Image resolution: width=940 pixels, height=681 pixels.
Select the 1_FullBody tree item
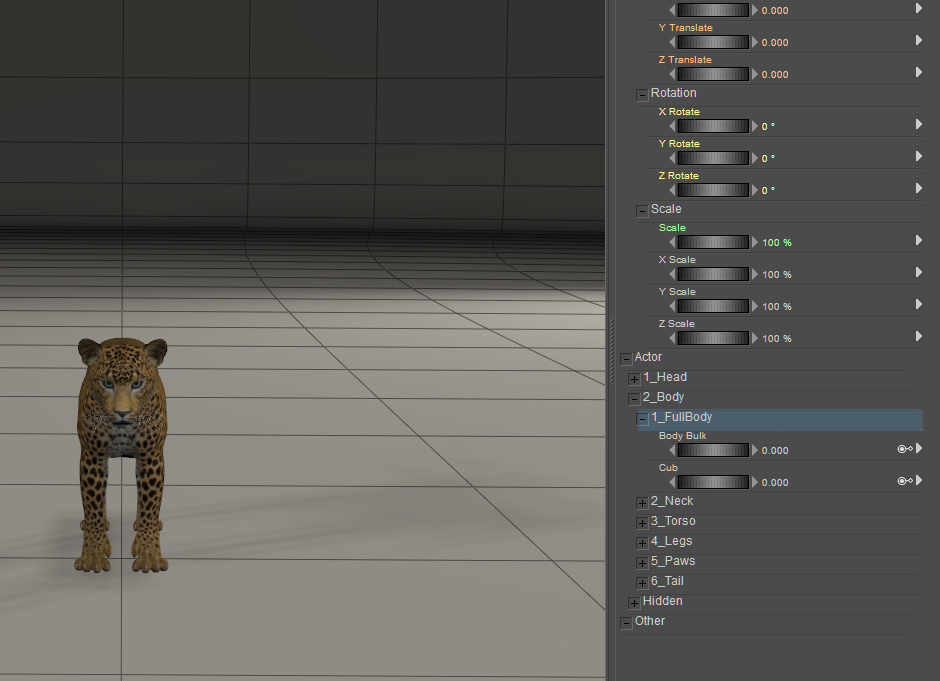(x=681, y=417)
